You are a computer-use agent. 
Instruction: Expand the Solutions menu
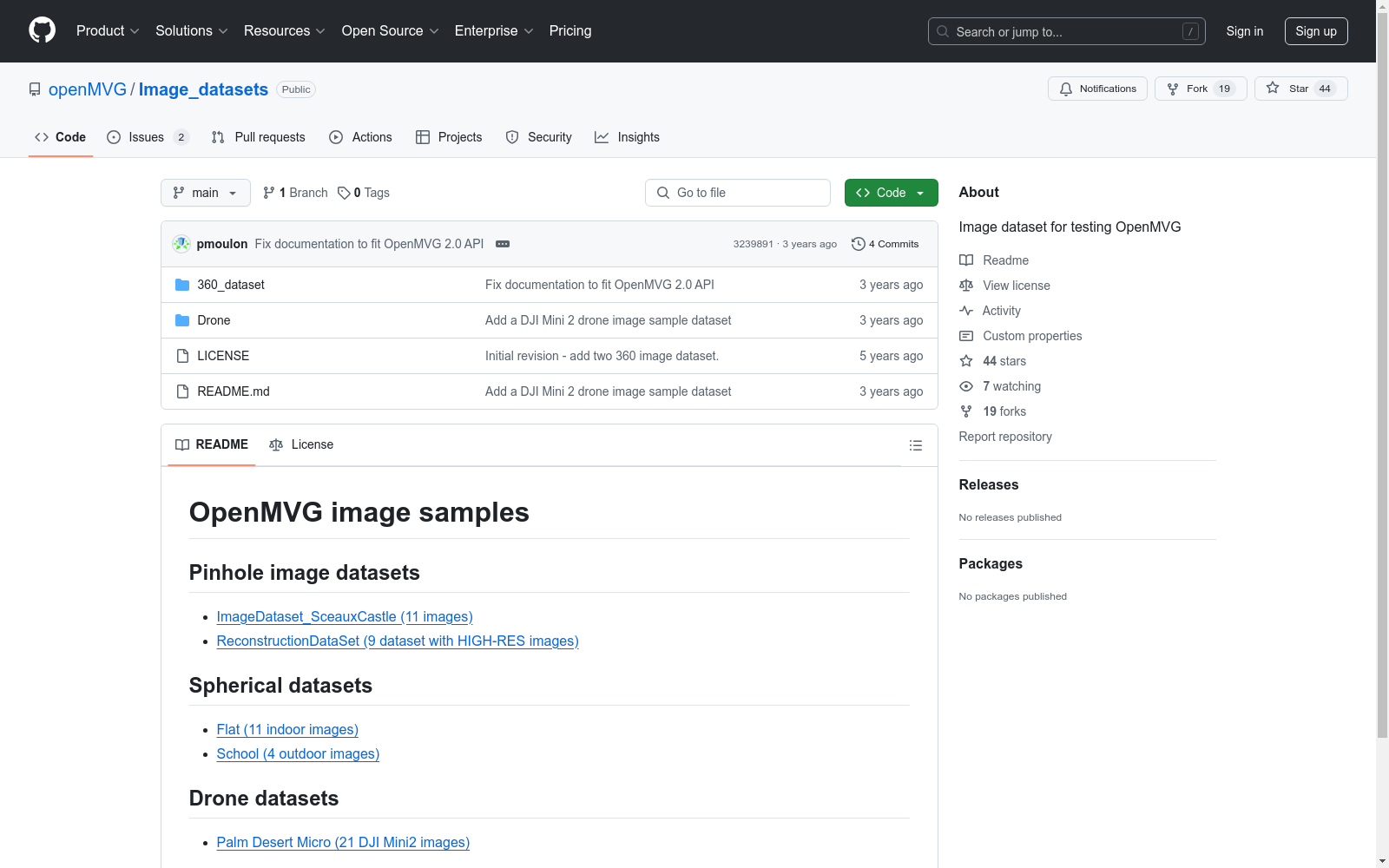pyautogui.click(x=191, y=31)
